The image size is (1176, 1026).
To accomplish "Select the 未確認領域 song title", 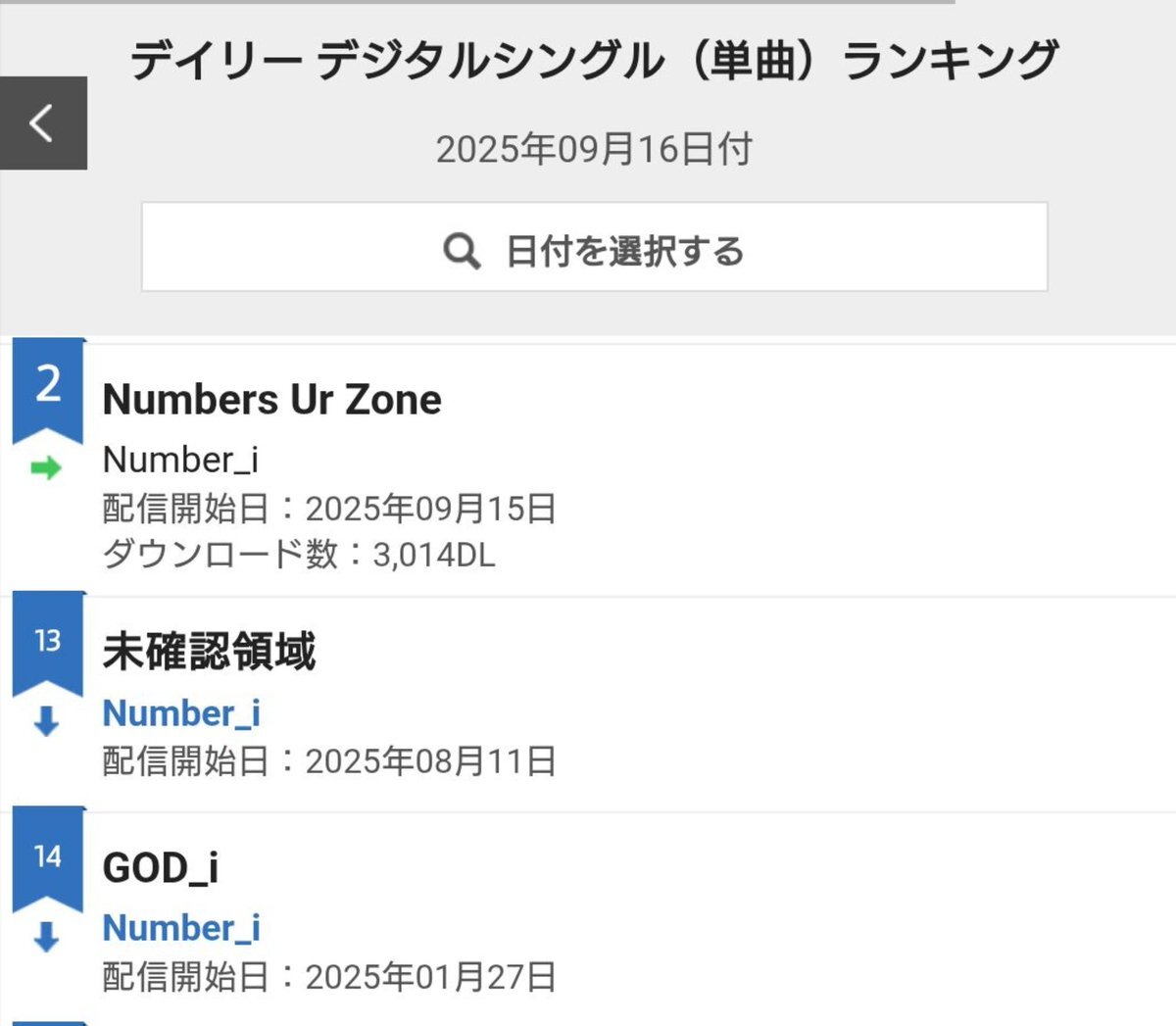I will [x=209, y=652].
